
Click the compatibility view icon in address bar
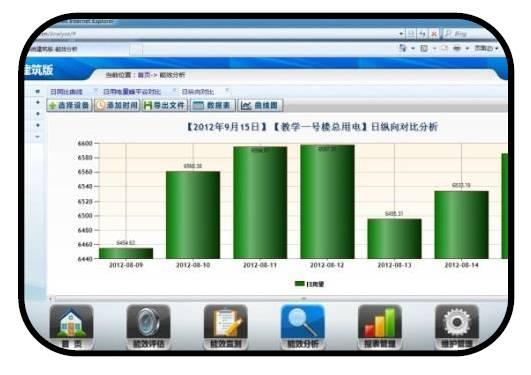coord(411,34)
